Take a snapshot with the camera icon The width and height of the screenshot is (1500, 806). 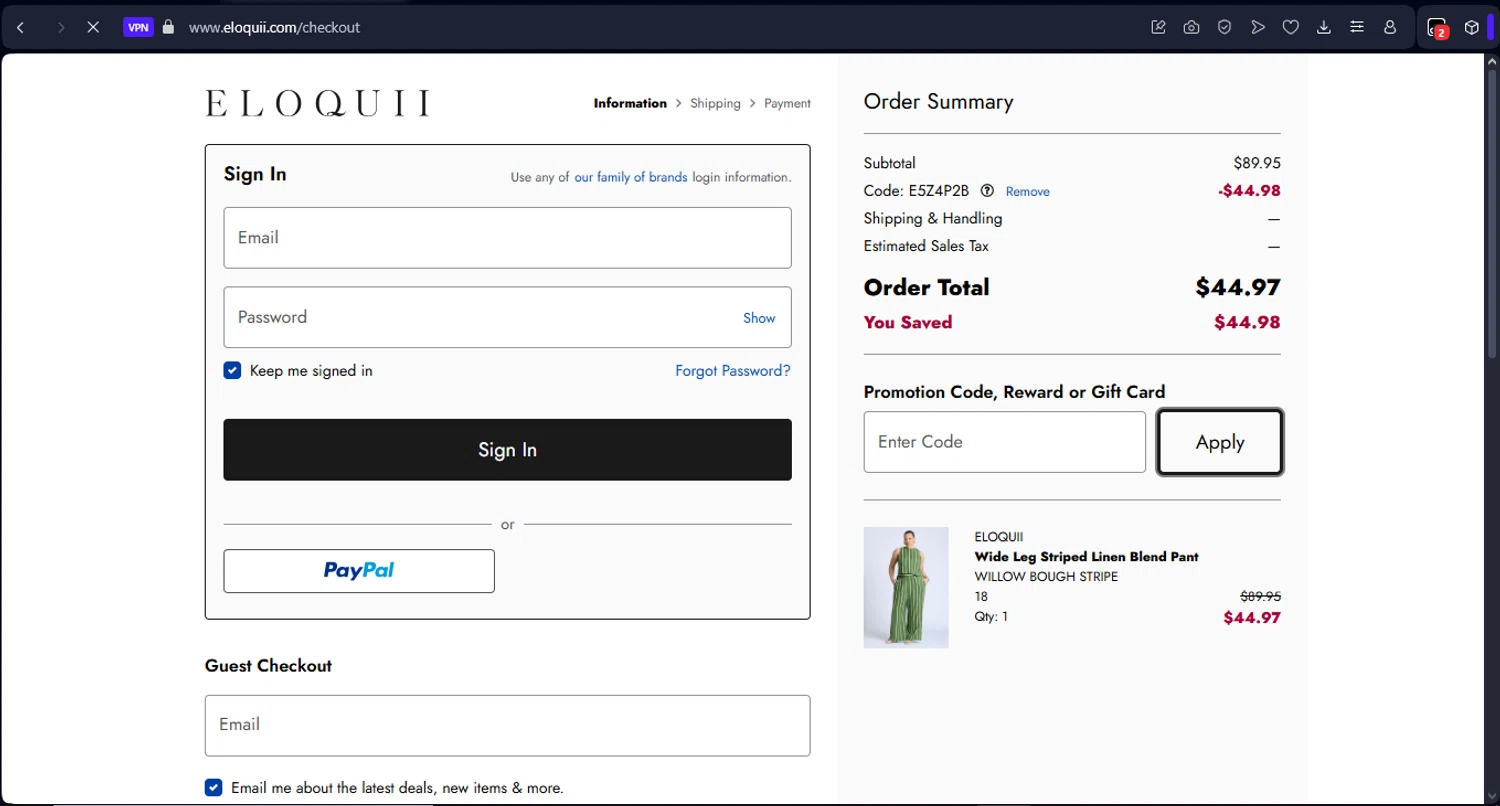coord(1191,27)
